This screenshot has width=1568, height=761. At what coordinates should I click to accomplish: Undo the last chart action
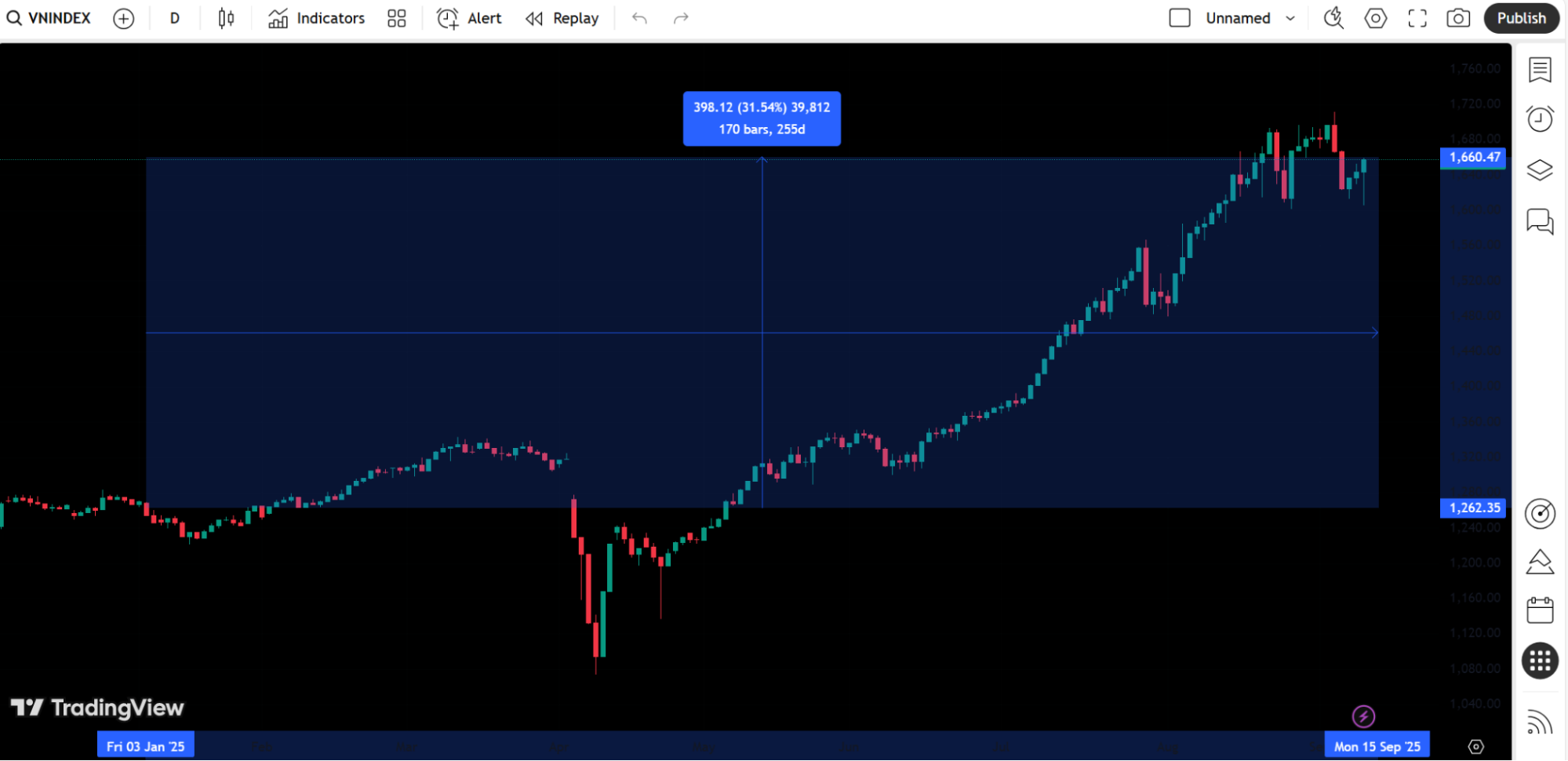click(639, 18)
